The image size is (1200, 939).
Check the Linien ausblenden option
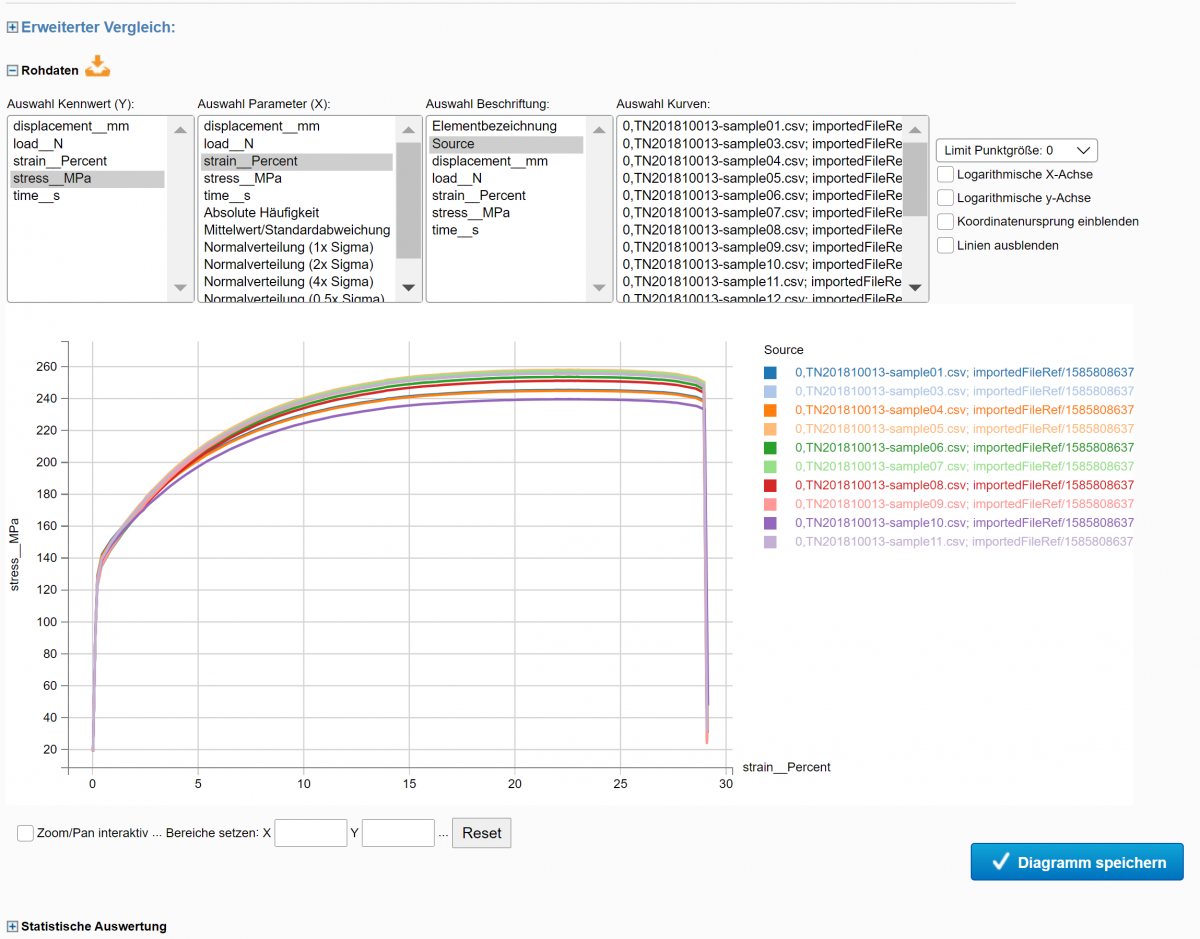(x=946, y=245)
